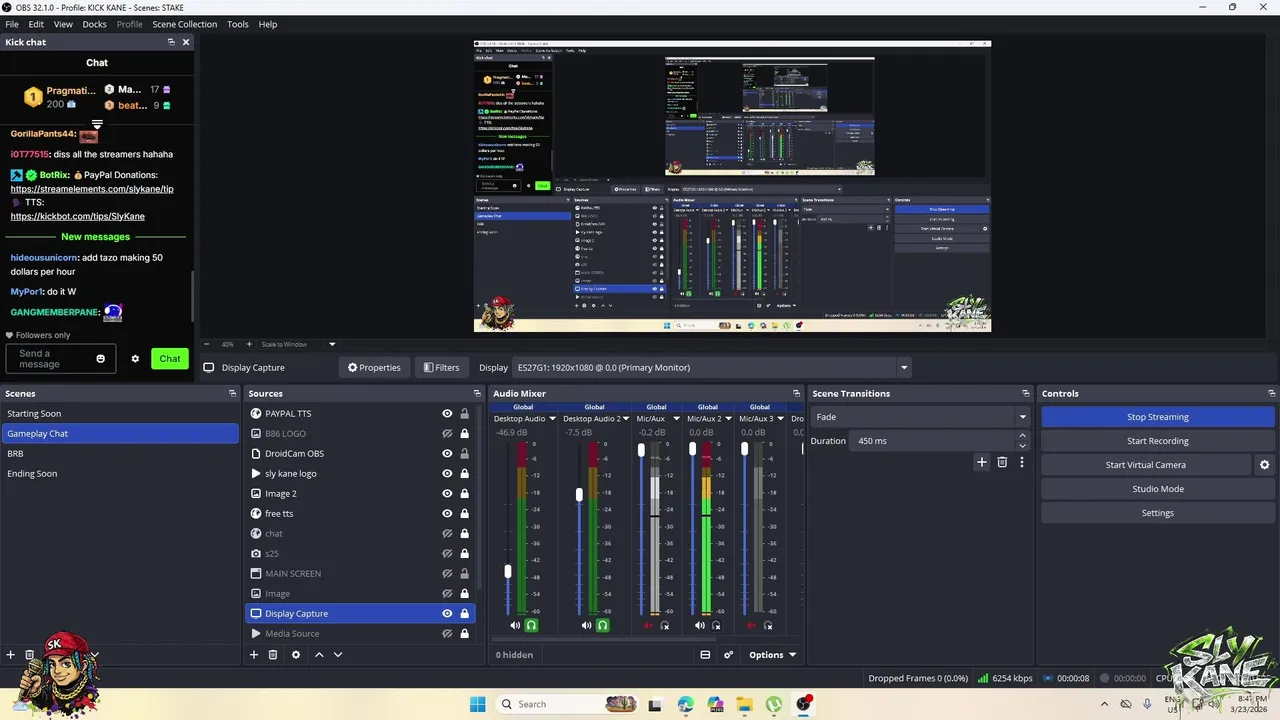Click Stop Streaming button
This screenshot has height=720, width=1280.
(x=1158, y=417)
